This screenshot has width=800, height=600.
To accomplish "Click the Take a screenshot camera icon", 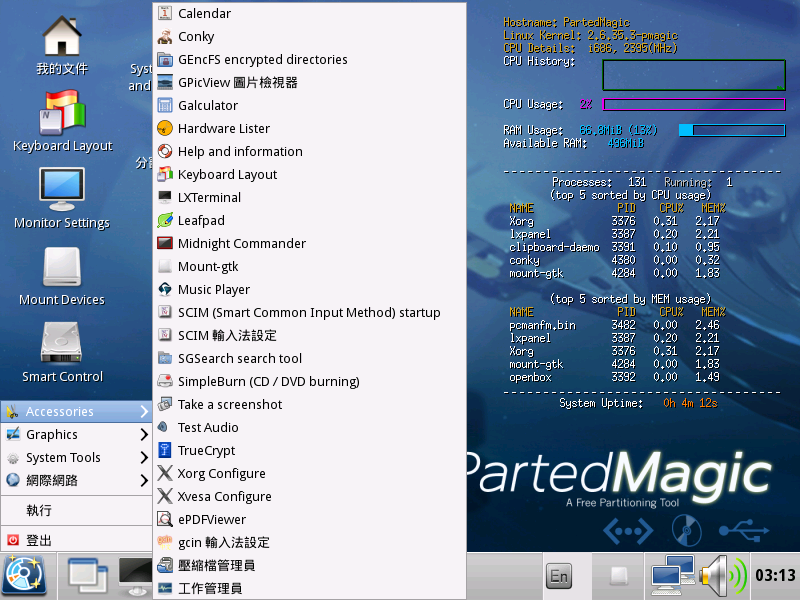I will [165, 404].
